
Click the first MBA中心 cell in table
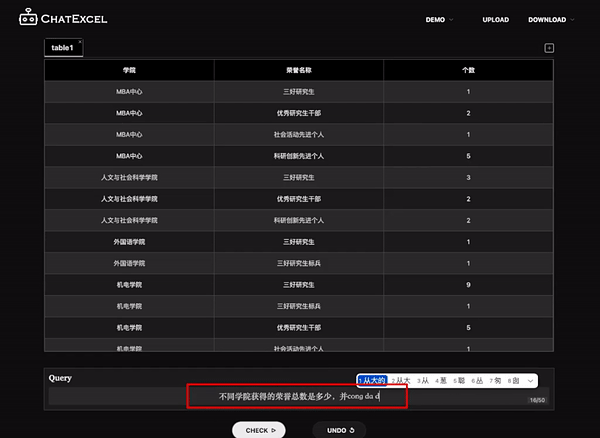coord(129,92)
